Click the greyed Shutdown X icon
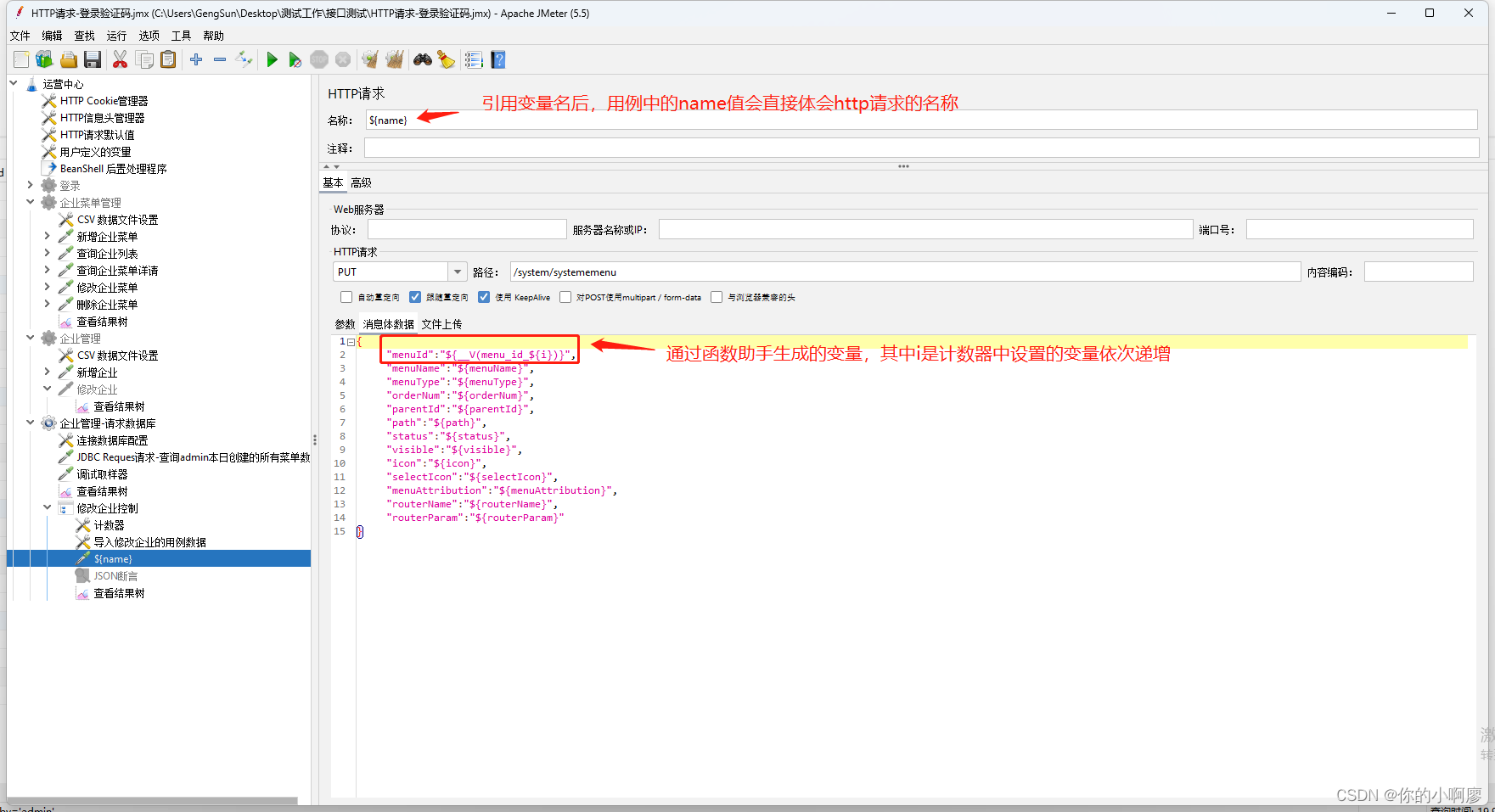Image resolution: width=1495 pixels, height=812 pixels. [343, 59]
